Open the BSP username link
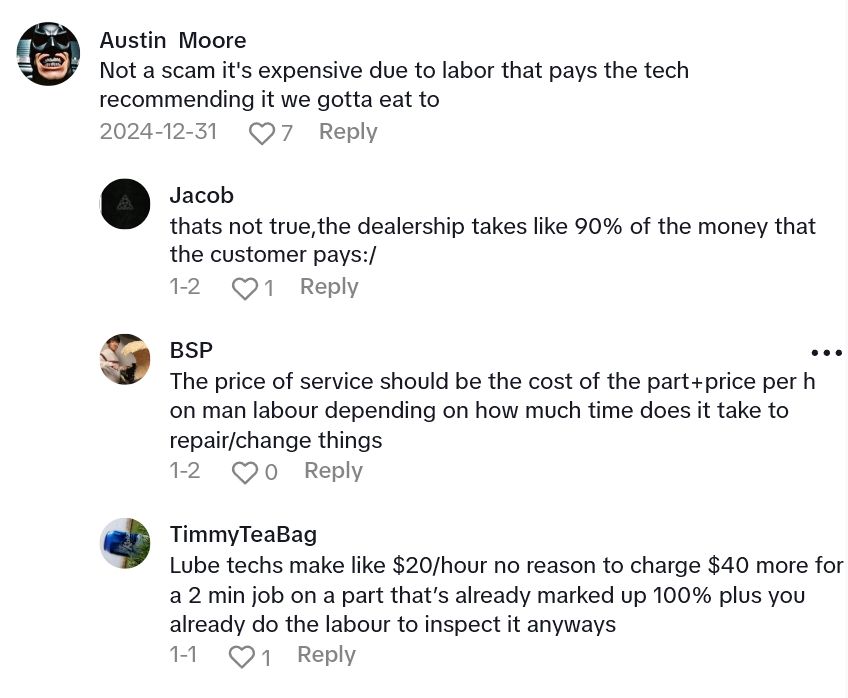The height and width of the screenshot is (698, 848). tap(191, 350)
